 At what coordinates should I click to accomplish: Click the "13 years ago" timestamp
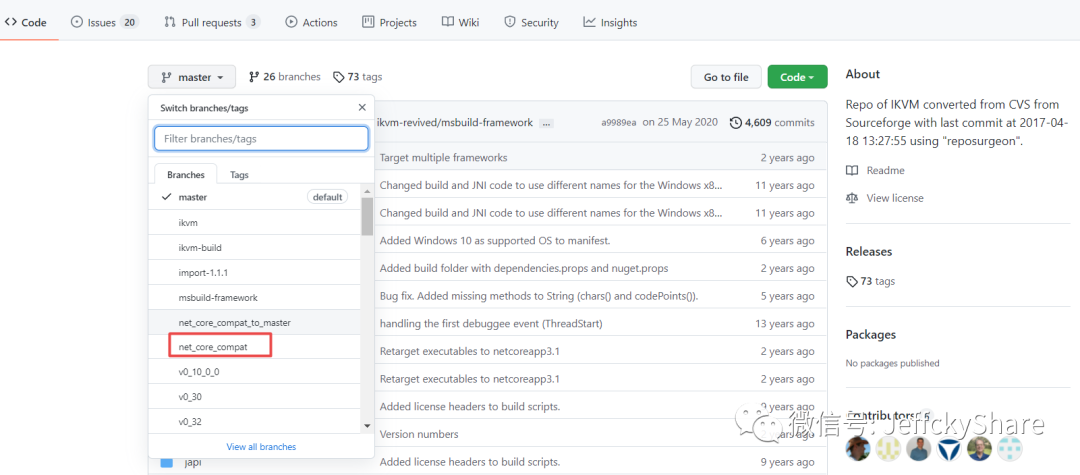coord(785,324)
